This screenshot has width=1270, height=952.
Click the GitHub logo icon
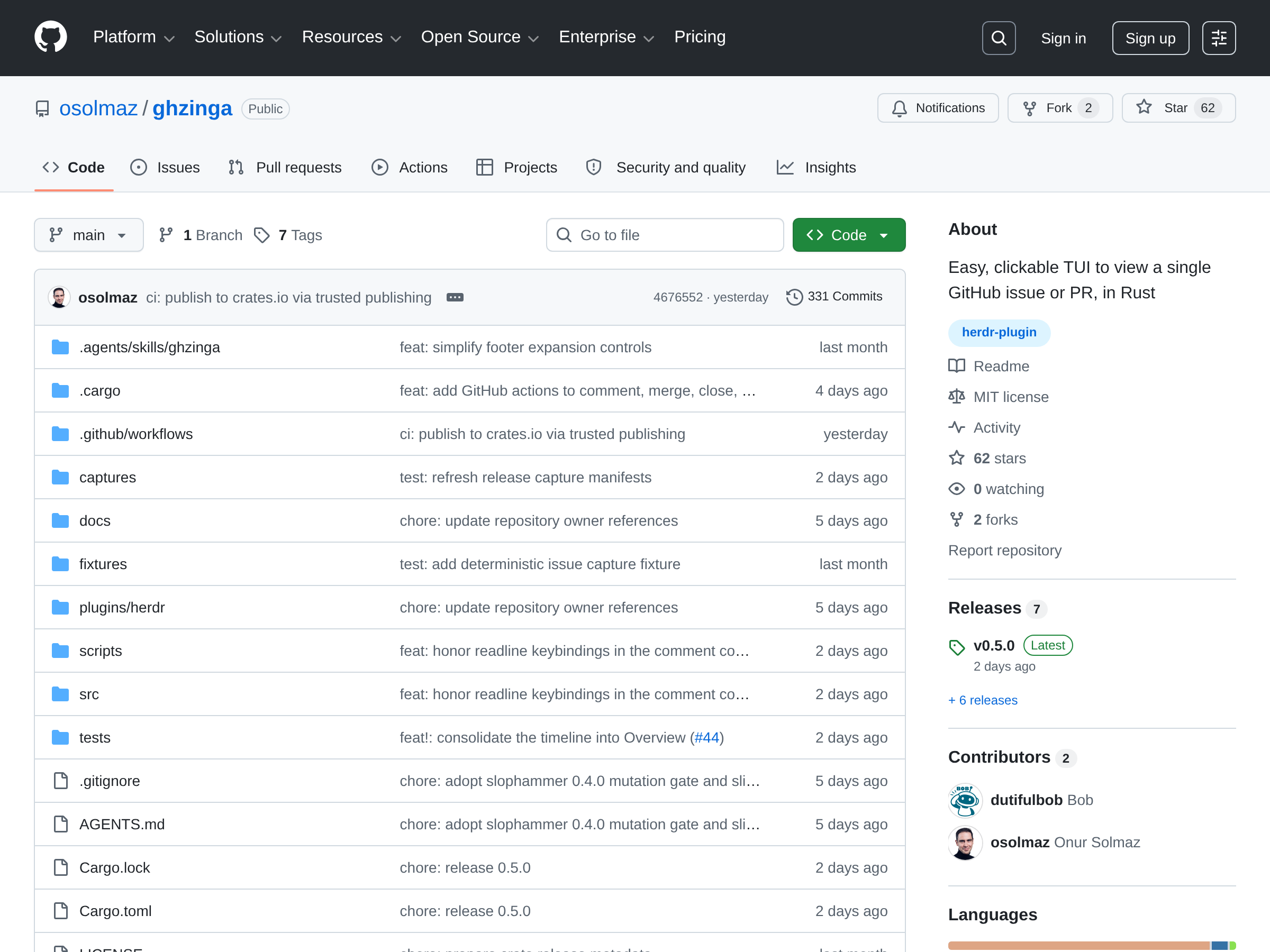click(x=50, y=38)
